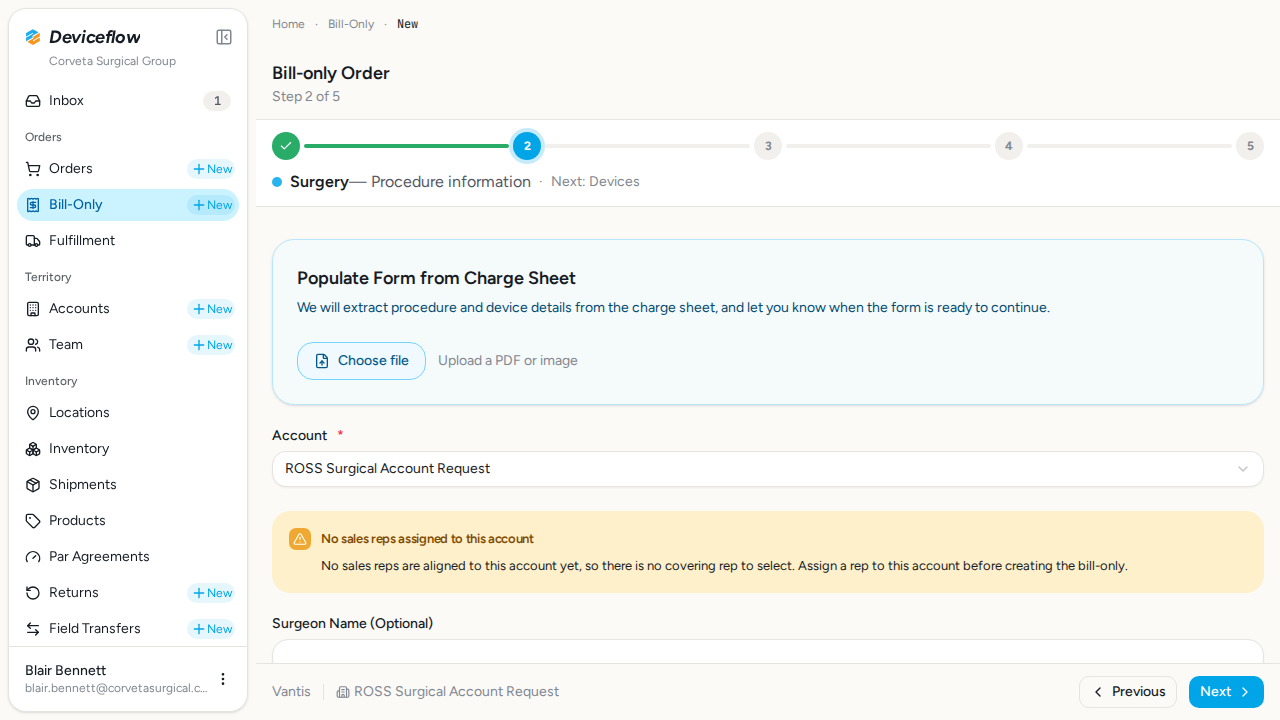Click the Returns rotate icon
The image size is (1280, 720).
click(x=33, y=593)
